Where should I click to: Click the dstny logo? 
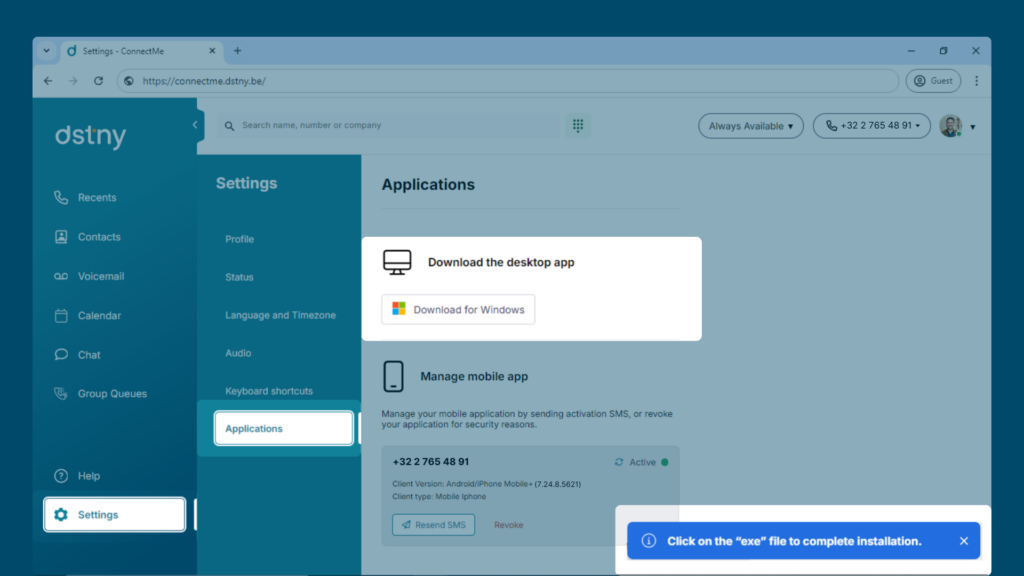tap(90, 136)
